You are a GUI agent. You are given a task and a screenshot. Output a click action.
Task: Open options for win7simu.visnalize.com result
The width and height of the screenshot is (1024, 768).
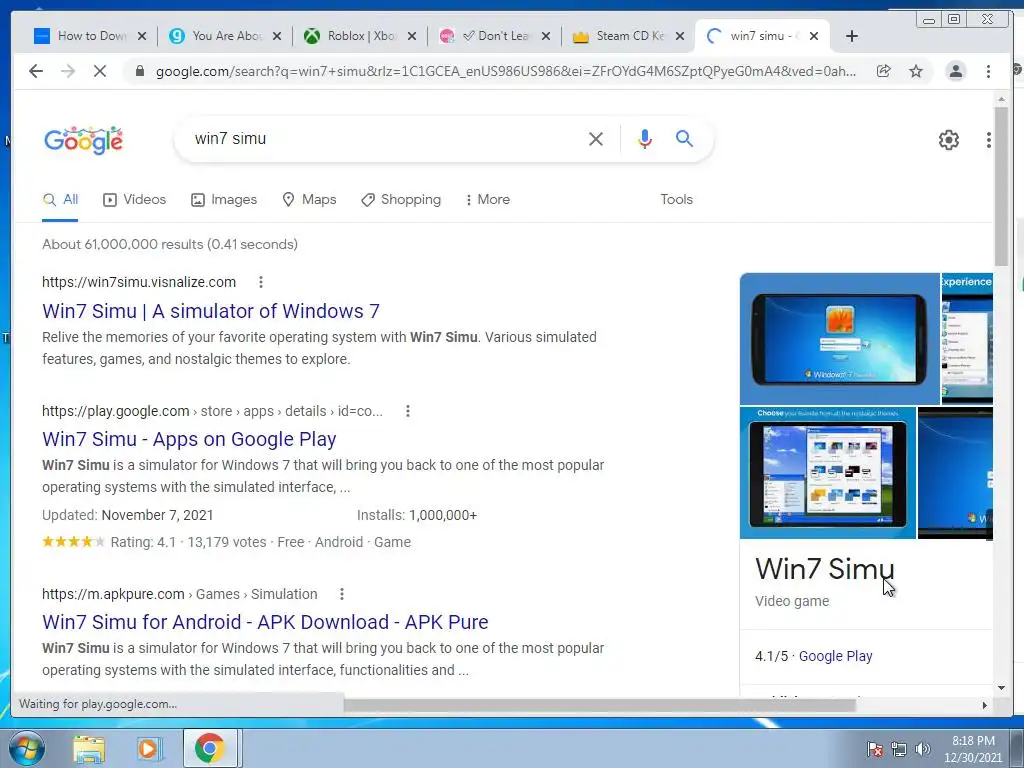coord(261,282)
